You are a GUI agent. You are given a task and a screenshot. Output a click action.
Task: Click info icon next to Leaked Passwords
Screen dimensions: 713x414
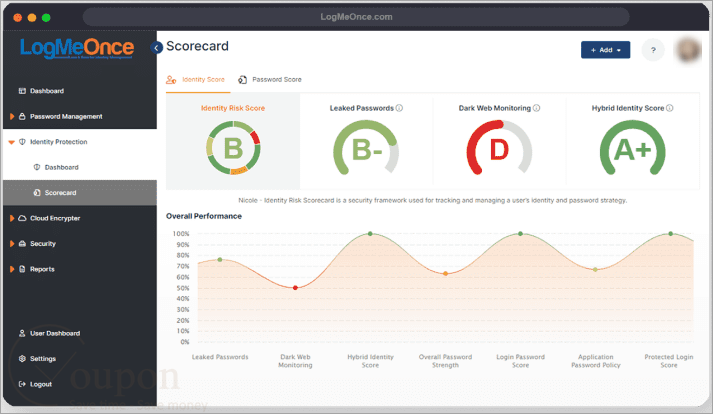click(399, 108)
